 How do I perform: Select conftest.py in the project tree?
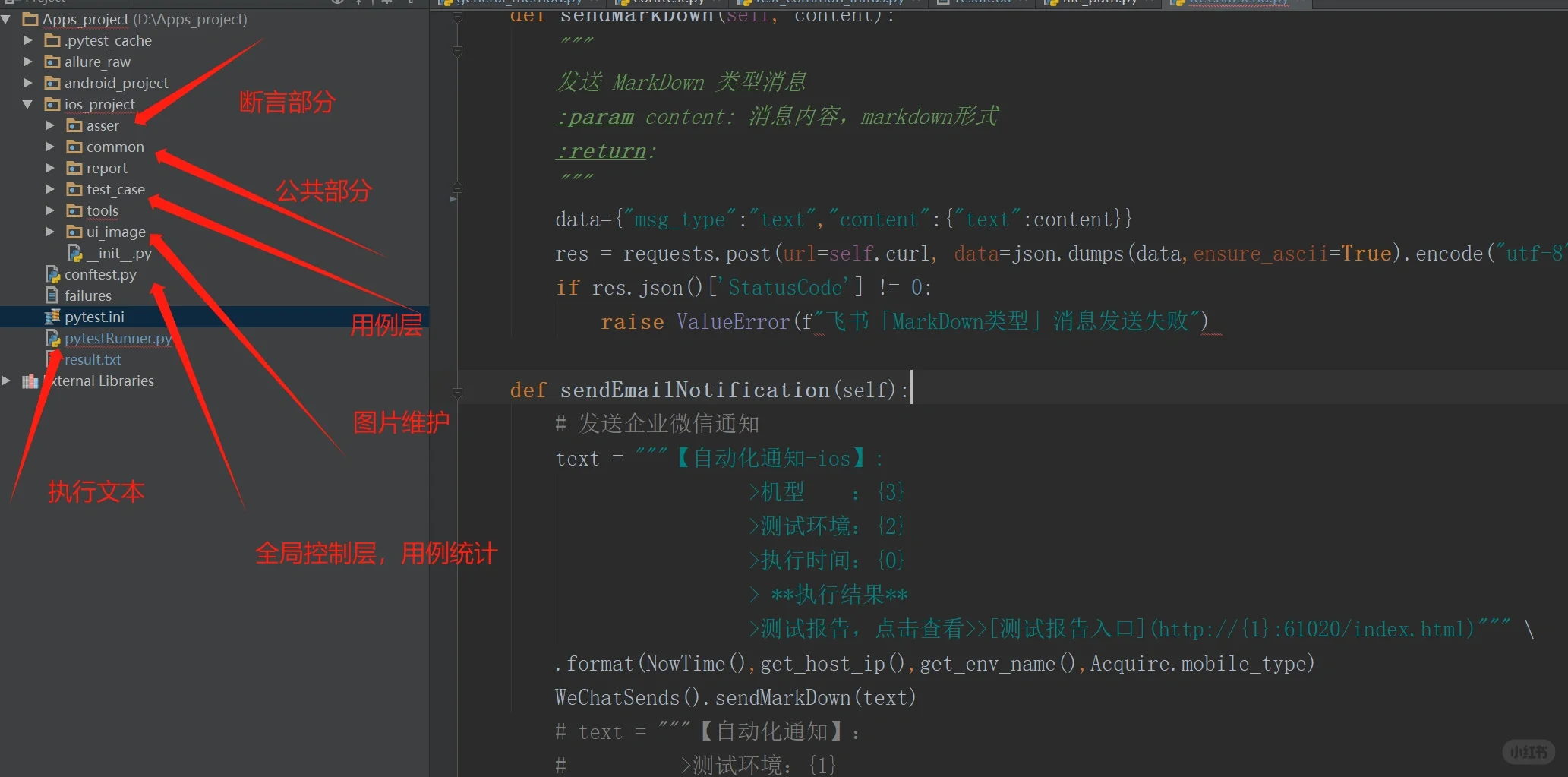pyautogui.click(x=100, y=274)
